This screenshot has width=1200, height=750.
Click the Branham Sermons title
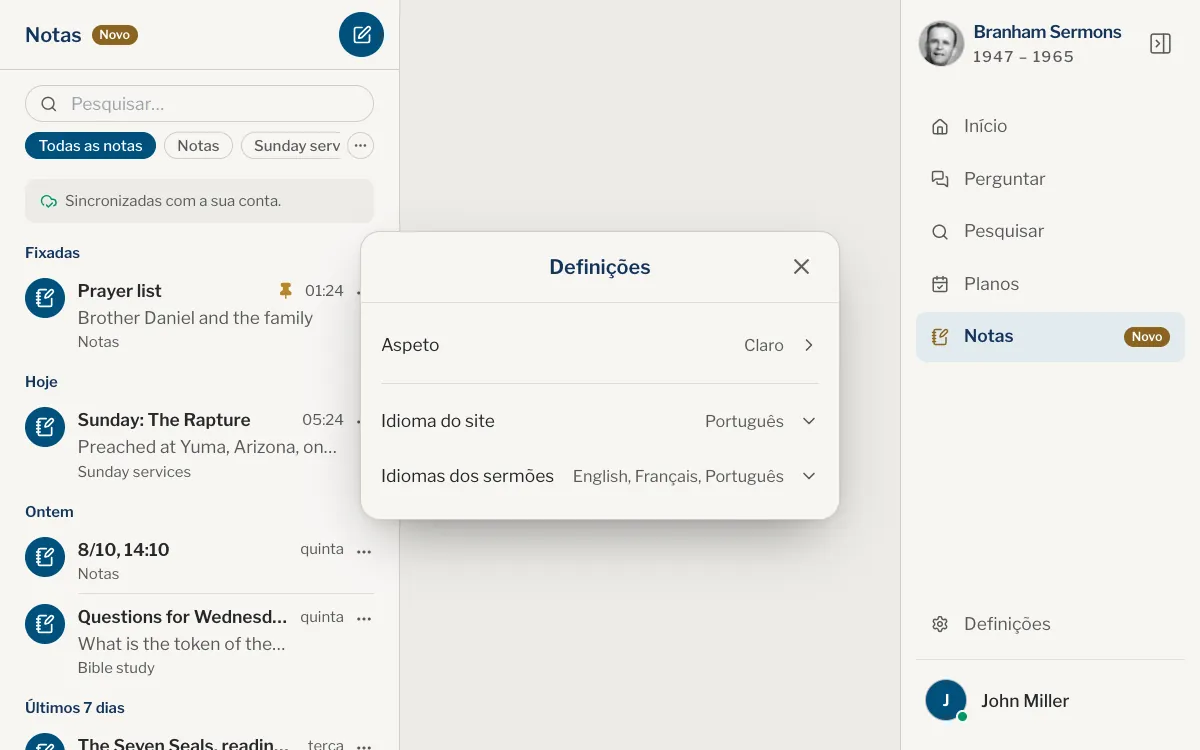click(1047, 32)
